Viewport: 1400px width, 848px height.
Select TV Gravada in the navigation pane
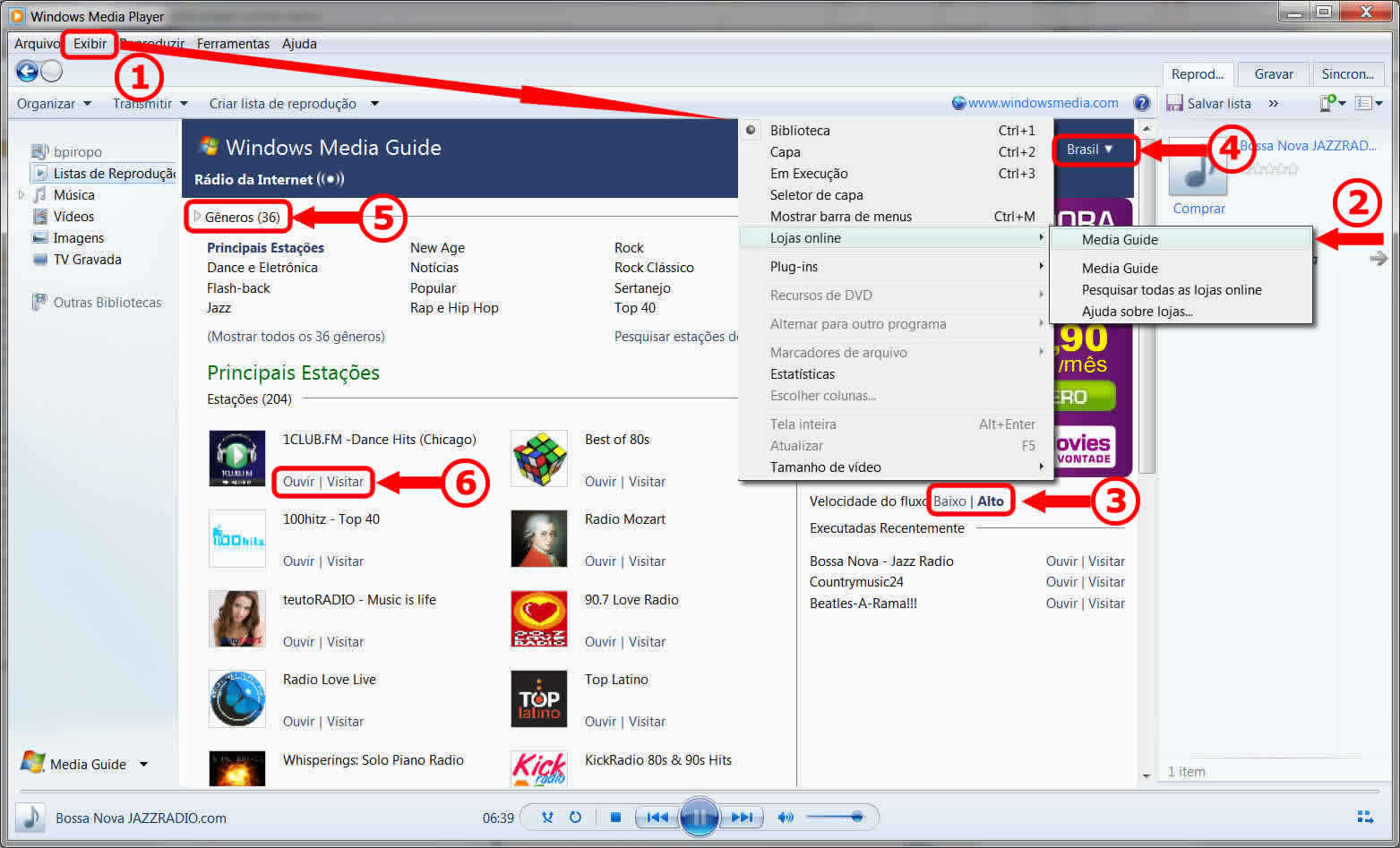pos(88,259)
